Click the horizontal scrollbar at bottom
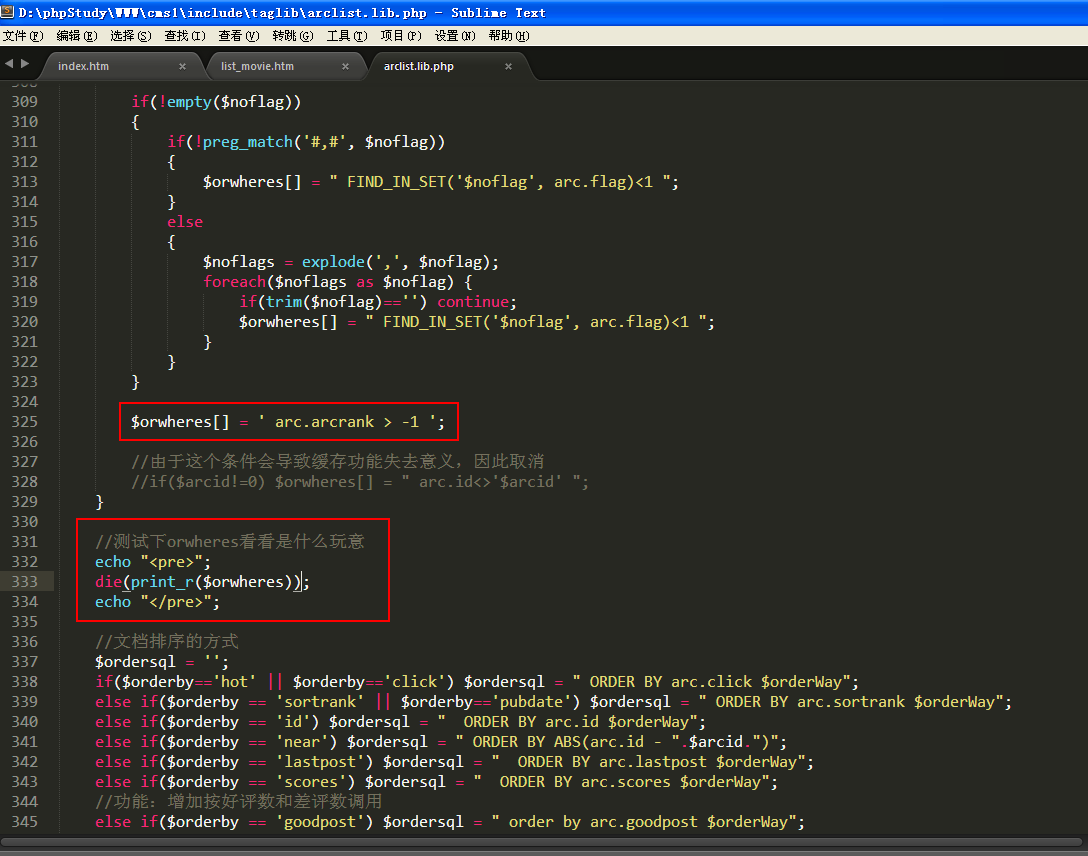The image size is (1088, 856). point(541,842)
